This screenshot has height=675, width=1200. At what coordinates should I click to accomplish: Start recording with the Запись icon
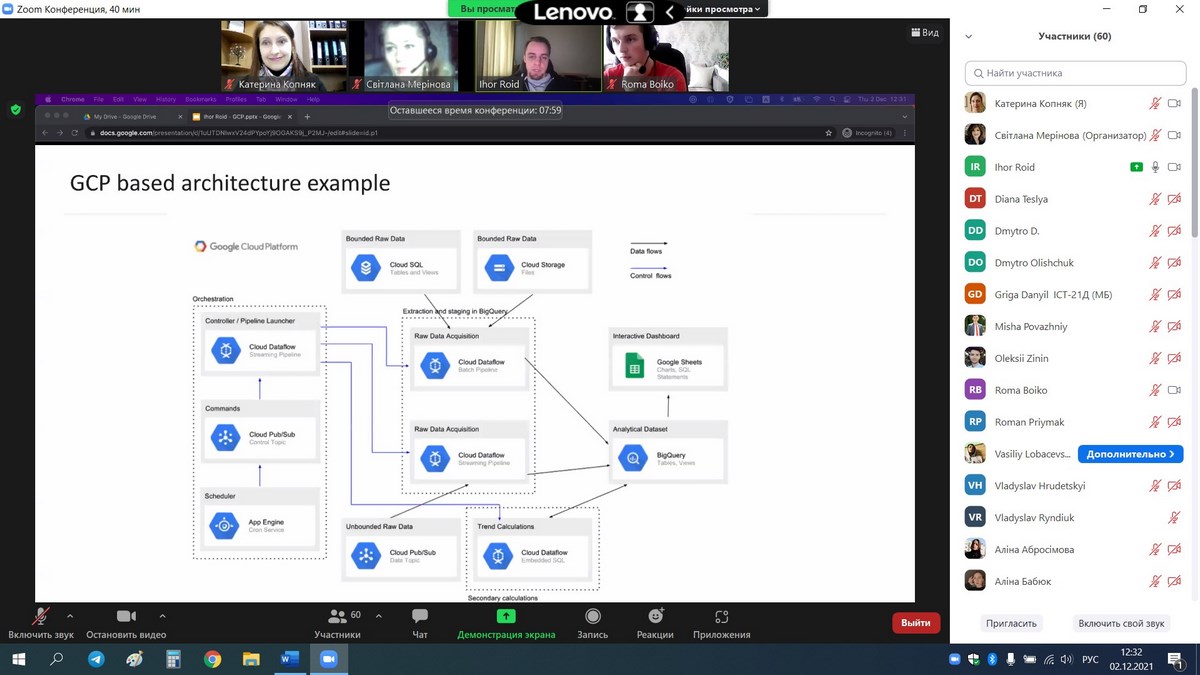click(x=593, y=617)
